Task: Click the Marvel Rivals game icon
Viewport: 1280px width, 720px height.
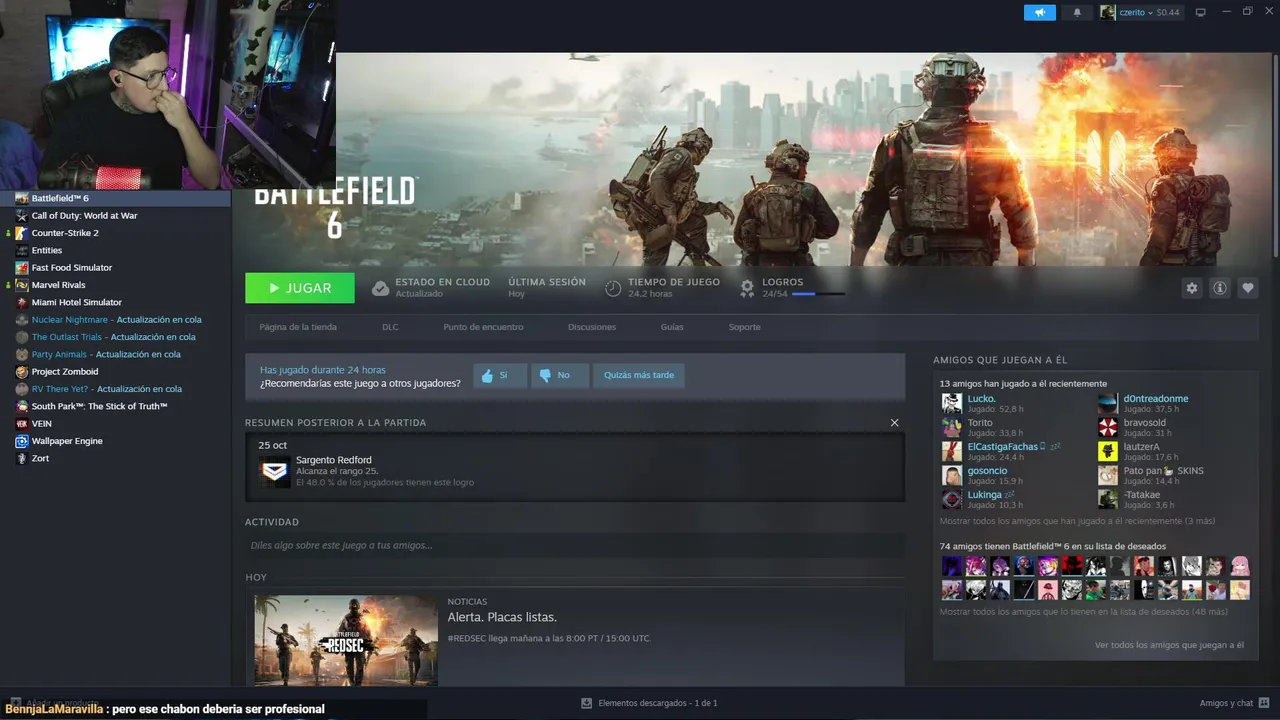Action: pyautogui.click(x=22, y=285)
